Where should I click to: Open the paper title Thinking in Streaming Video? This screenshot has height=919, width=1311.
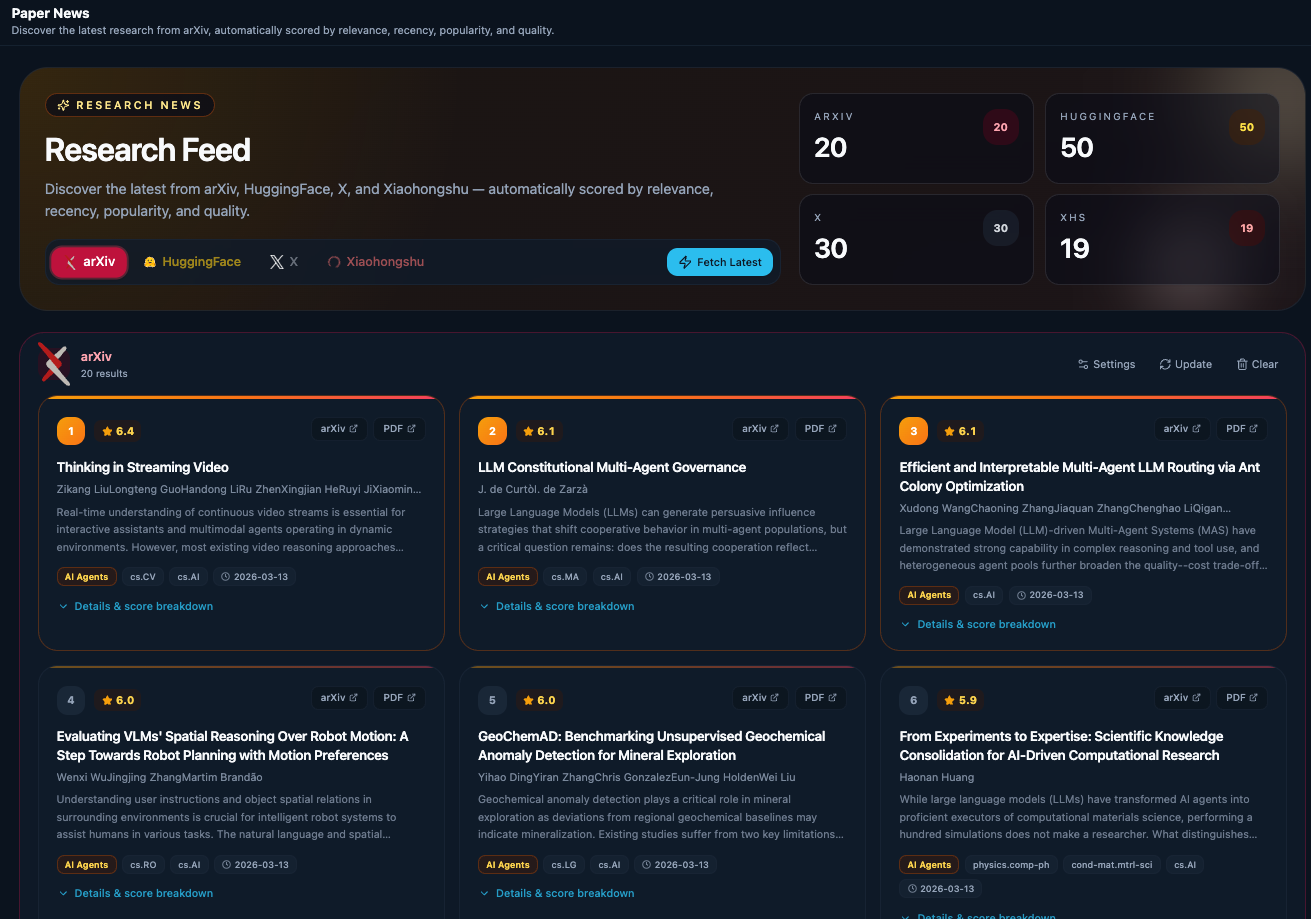(x=143, y=467)
